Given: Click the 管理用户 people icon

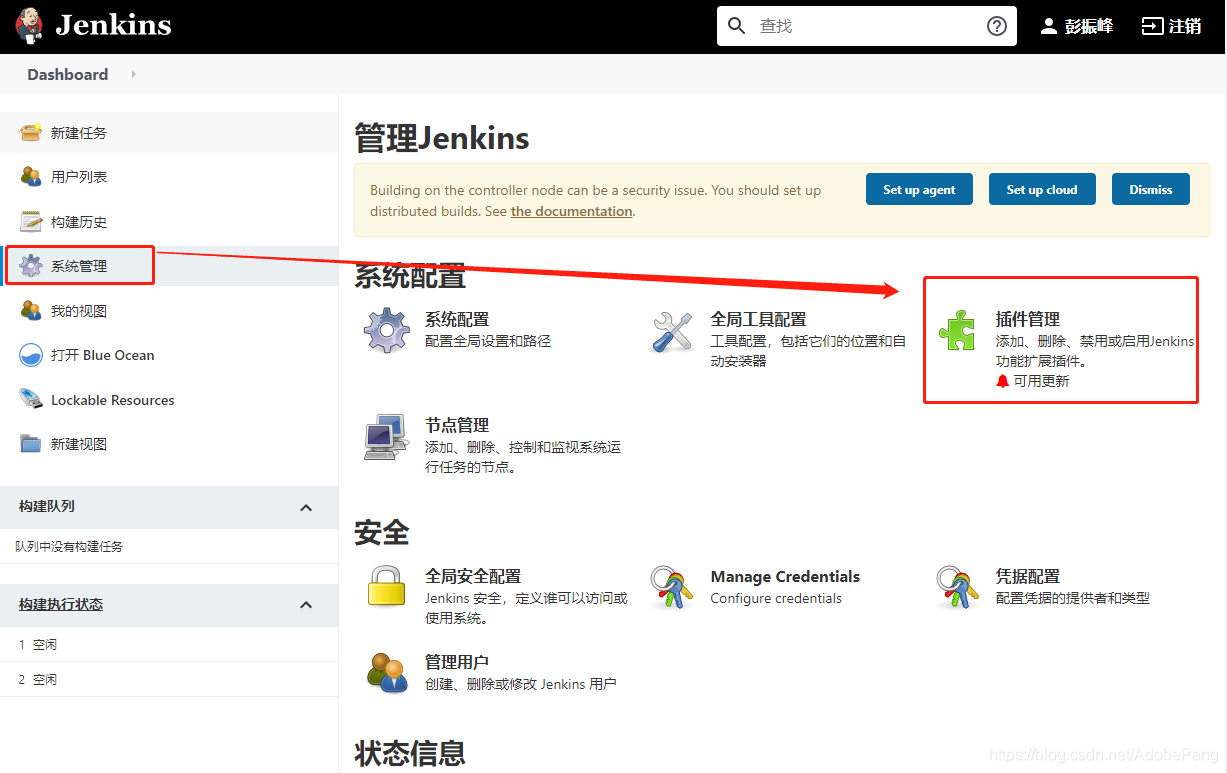Looking at the screenshot, I should pyautogui.click(x=387, y=672).
